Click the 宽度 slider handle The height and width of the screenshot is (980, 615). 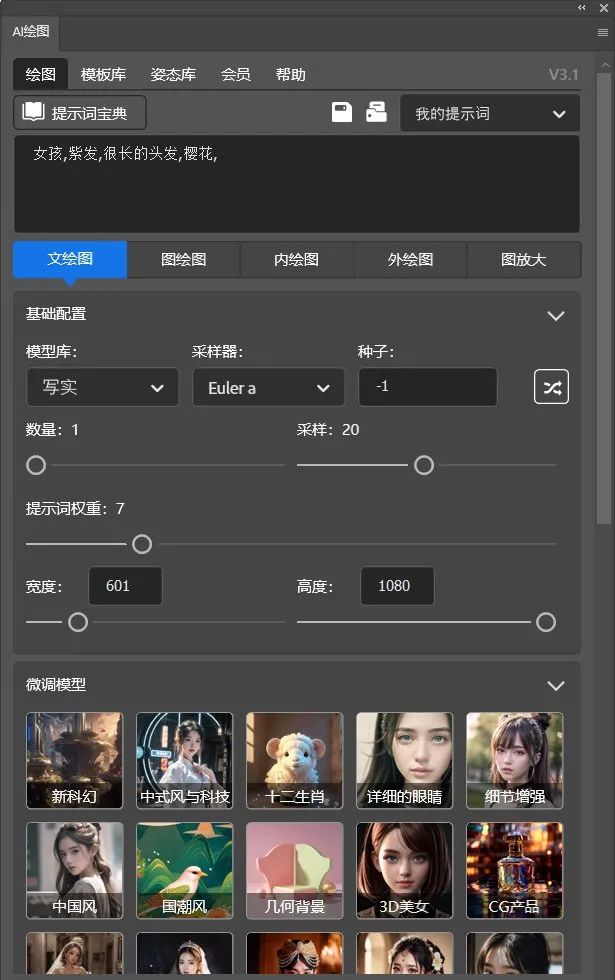pos(78,622)
